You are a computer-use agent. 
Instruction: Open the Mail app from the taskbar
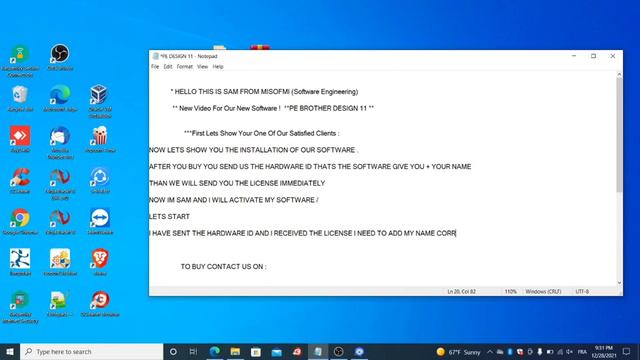[277, 351]
